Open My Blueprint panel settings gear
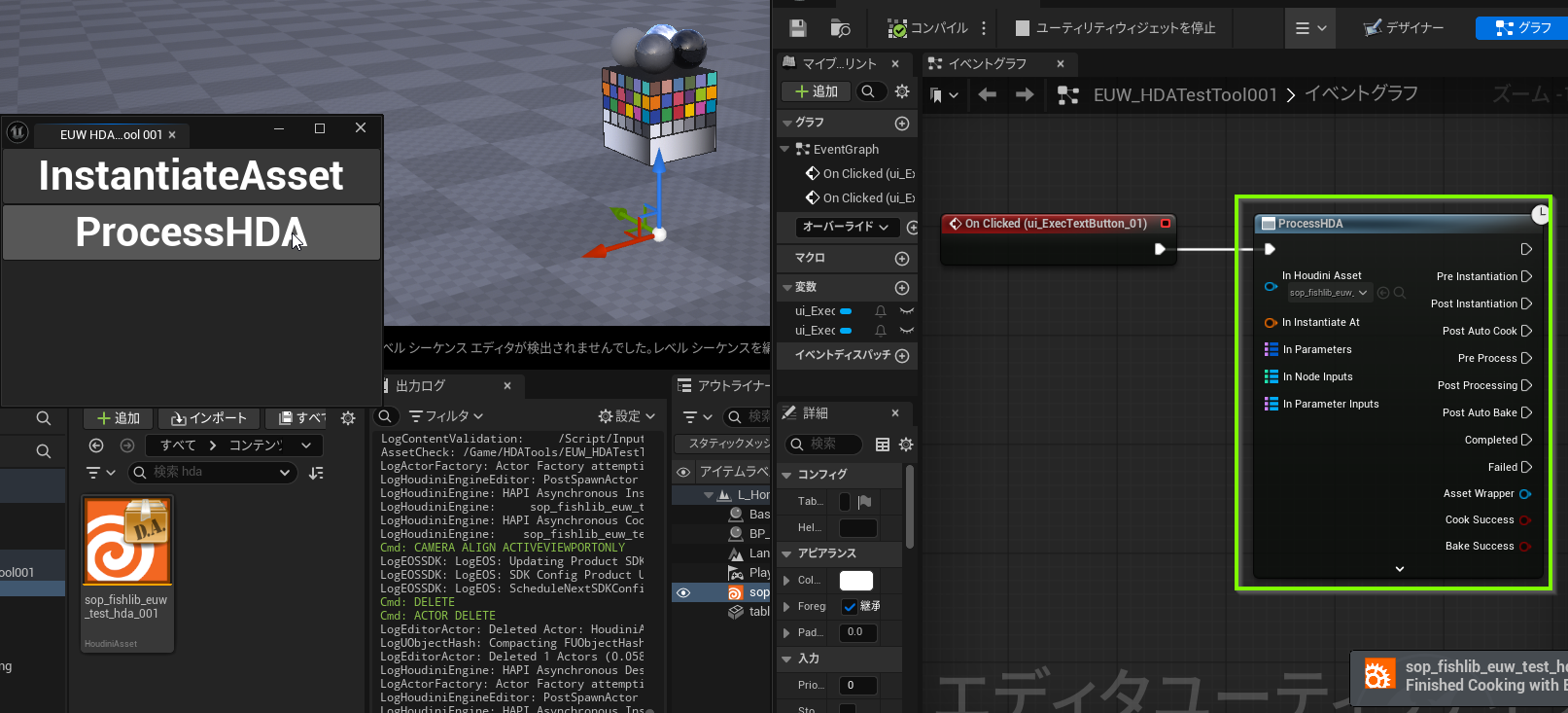Image resolution: width=1568 pixels, height=713 pixels. pos(902,91)
